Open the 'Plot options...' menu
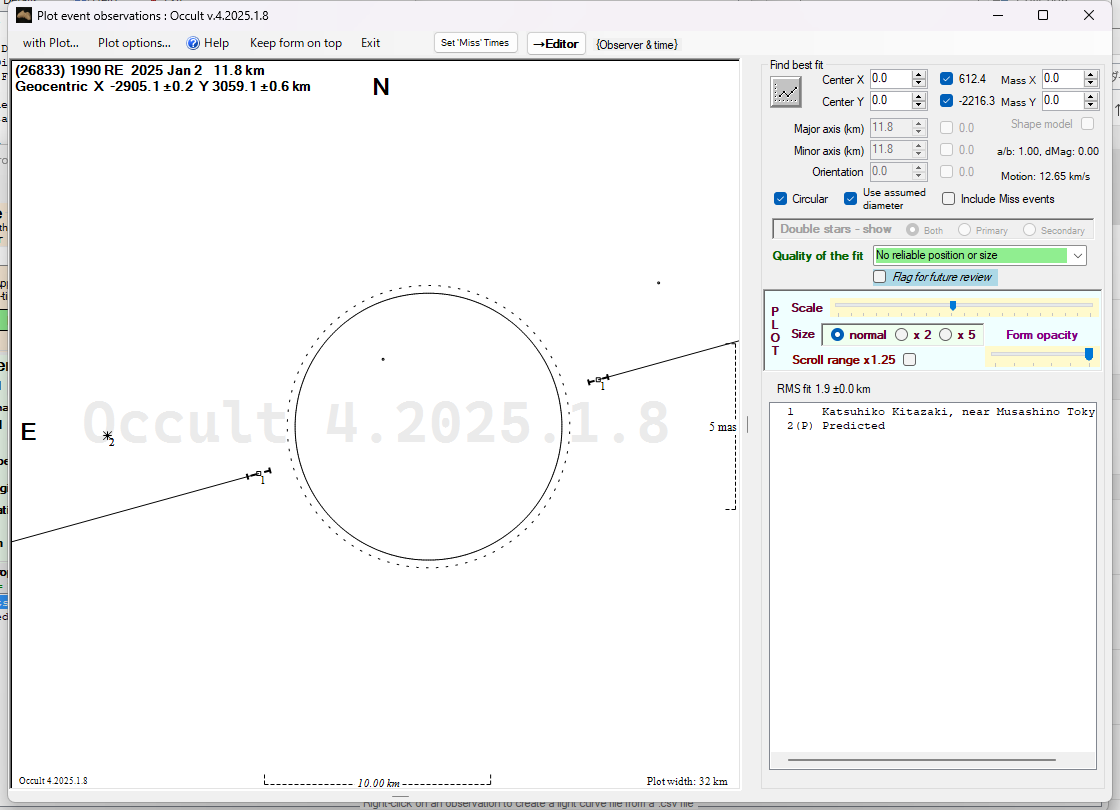1120x810 pixels. pos(134,43)
